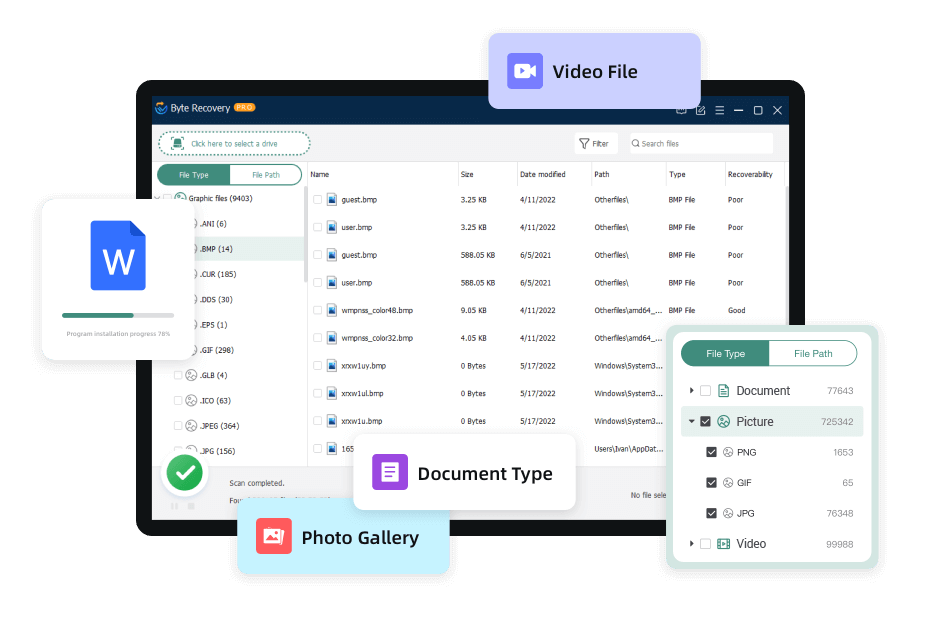Image resolution: width=941 pixels, height=629 pixels.
Task: Click the magnifier icon in Search files
Action: 636,143
